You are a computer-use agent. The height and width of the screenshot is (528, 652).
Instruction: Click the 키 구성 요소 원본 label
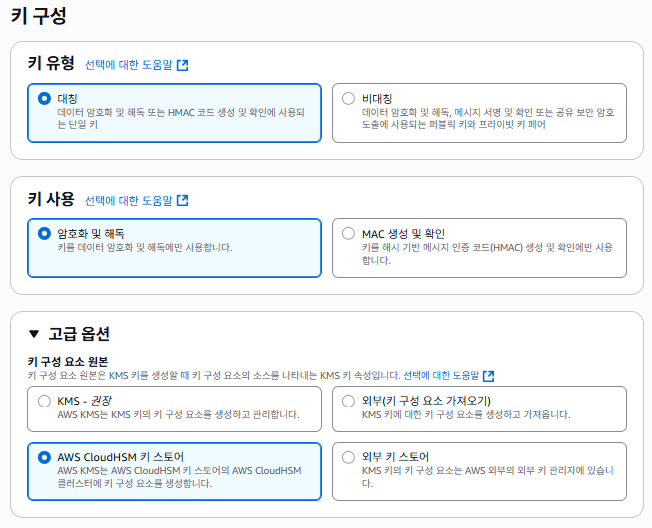(x=68, y=362)
